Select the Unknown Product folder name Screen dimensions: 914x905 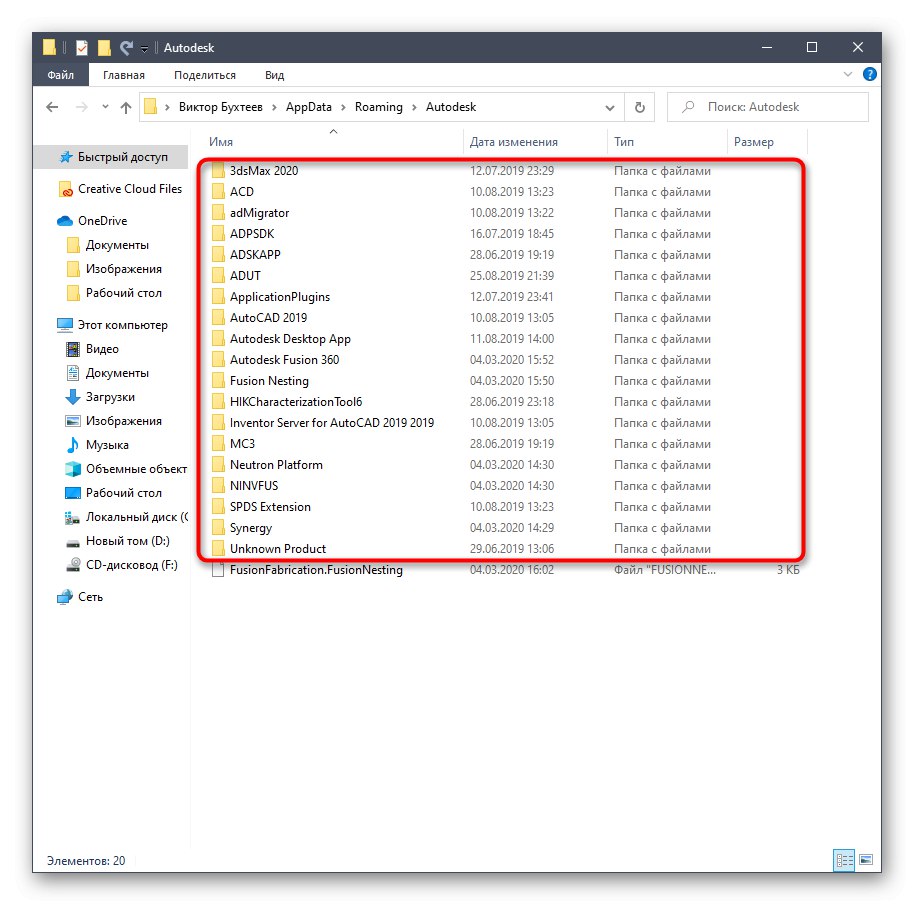click(x=277, y=549)
